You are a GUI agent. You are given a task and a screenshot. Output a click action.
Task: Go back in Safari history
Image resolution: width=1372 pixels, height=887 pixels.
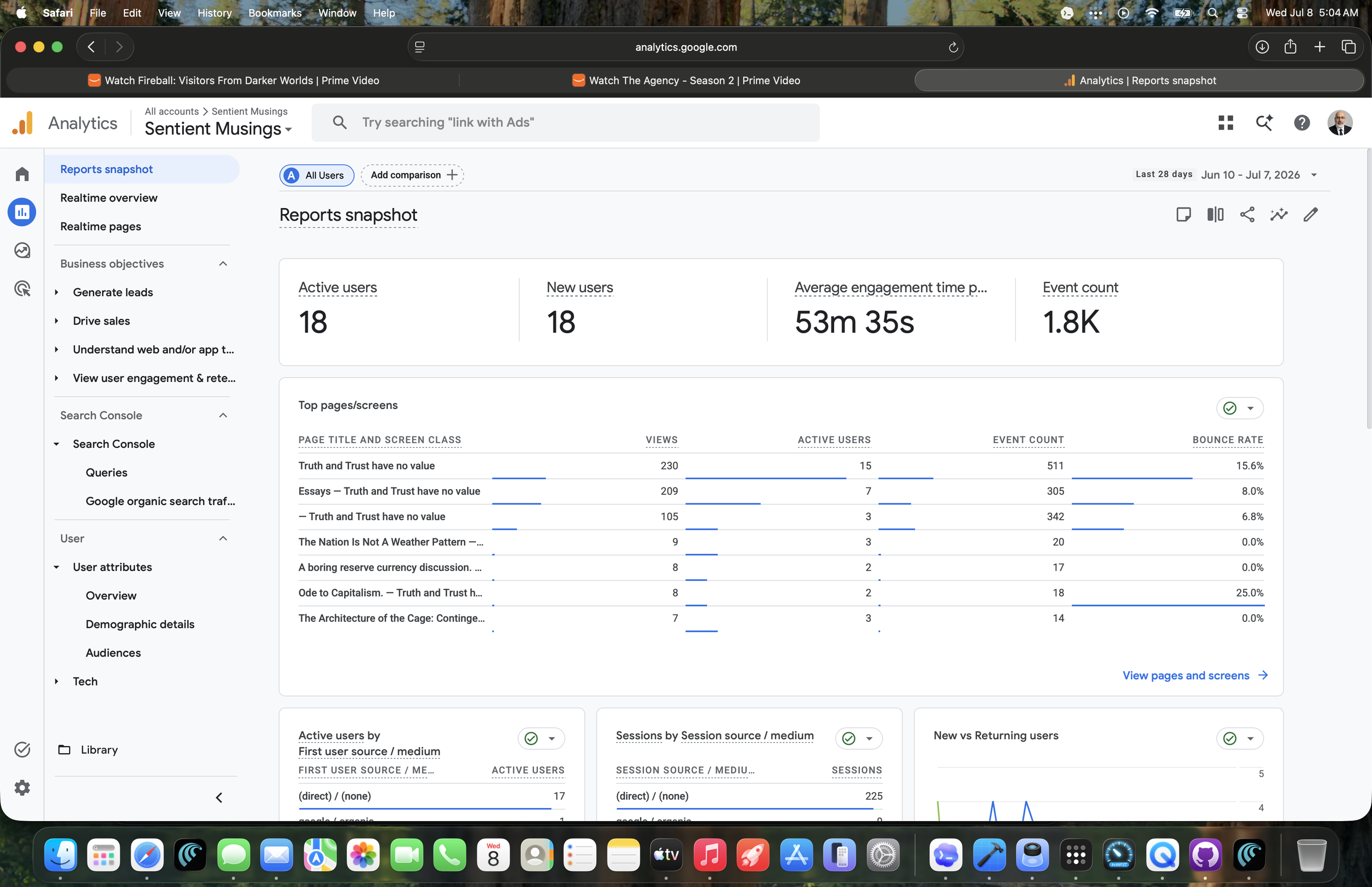click(91, 47)
